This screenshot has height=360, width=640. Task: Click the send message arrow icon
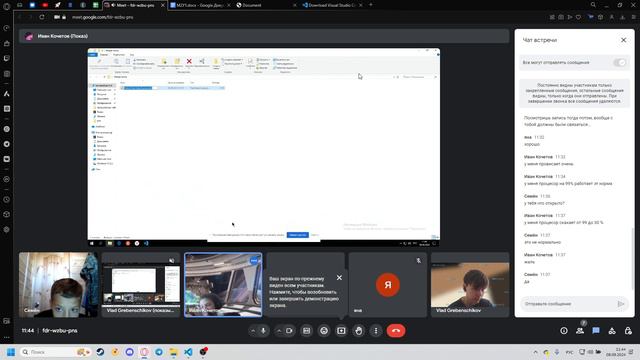click(621, 304)
